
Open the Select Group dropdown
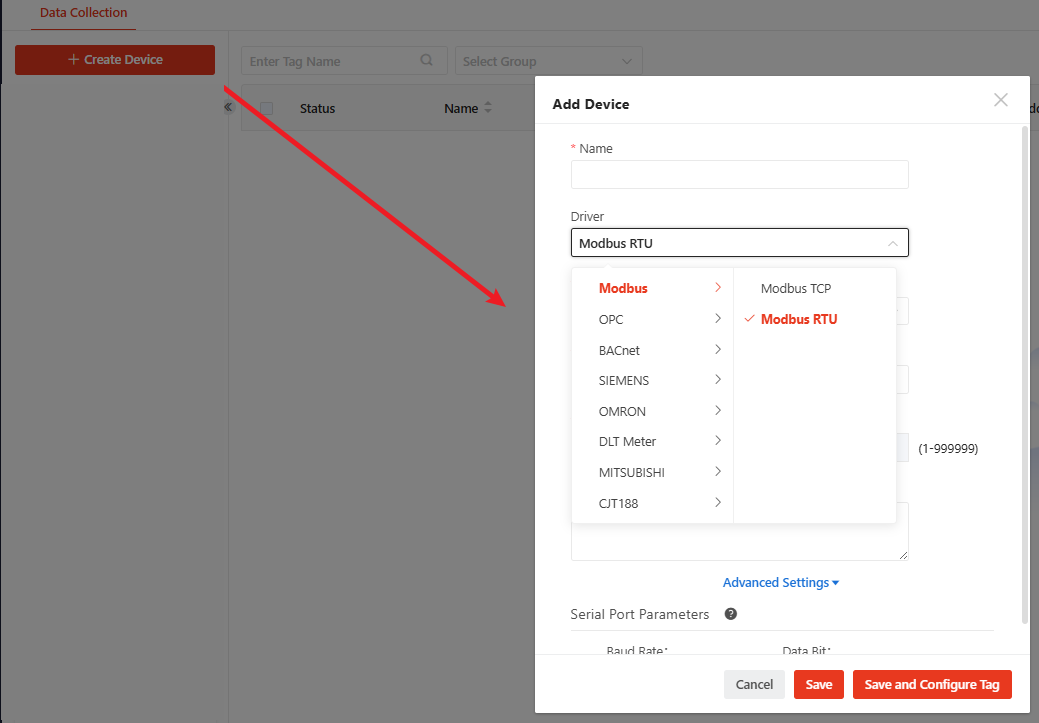pyautogui.click(x=548, y=61)
